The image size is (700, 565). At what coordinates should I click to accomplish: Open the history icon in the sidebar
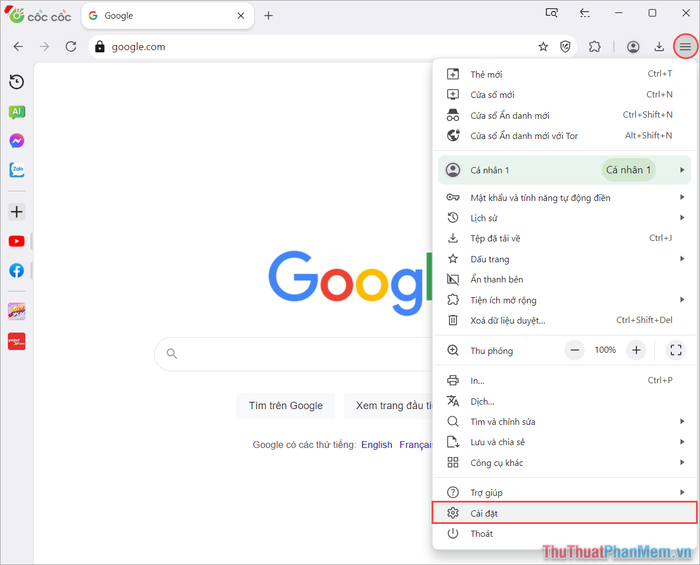click(x=17, y=82)
